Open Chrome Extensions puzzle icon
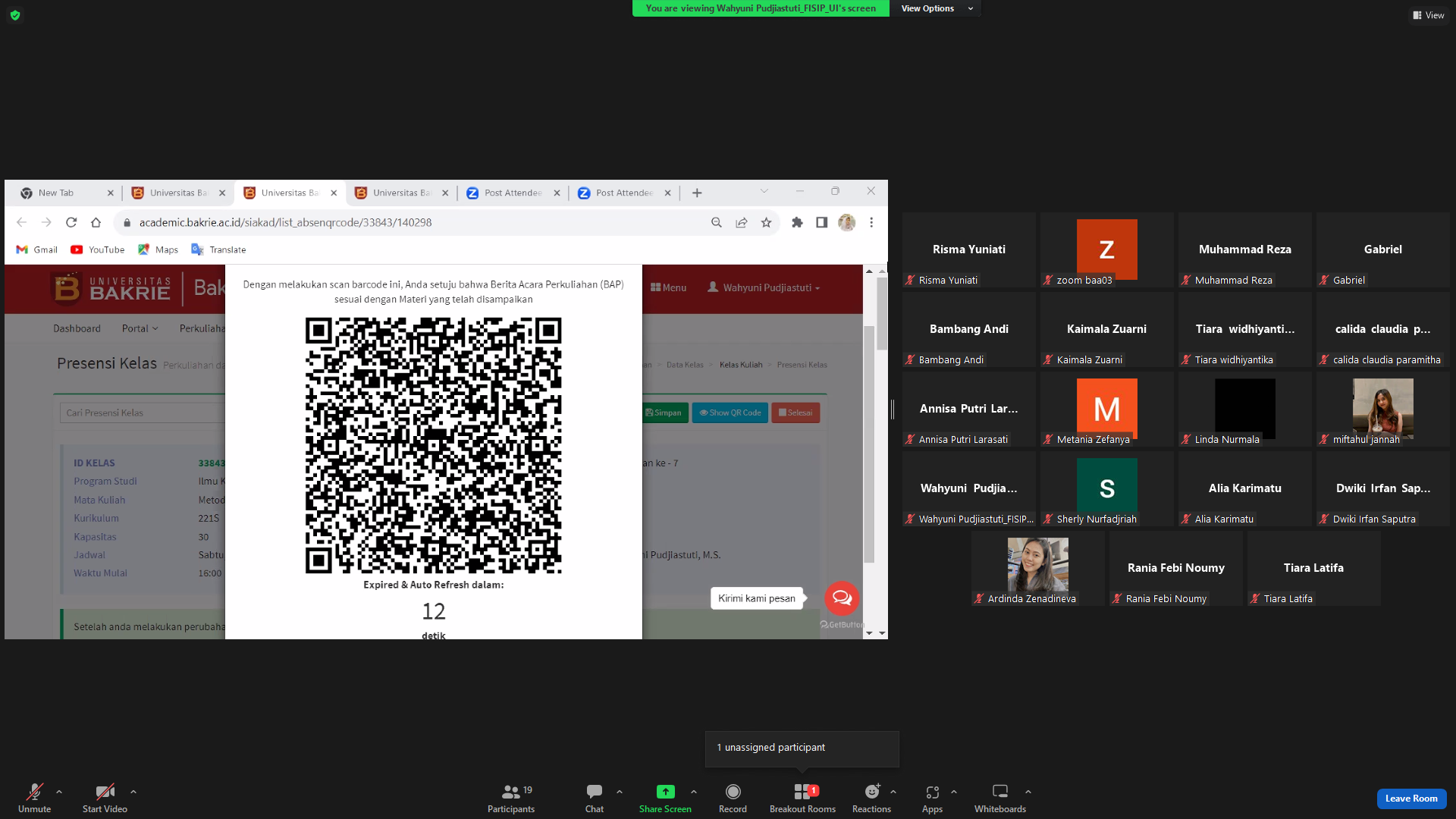The height and width of the screenshot is (819, 1456). click(797, 222)
